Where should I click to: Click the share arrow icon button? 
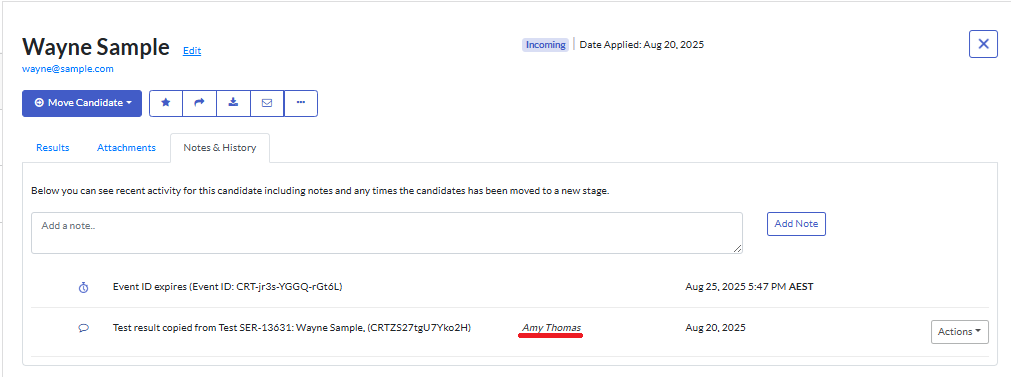click(x=200, y=103)
